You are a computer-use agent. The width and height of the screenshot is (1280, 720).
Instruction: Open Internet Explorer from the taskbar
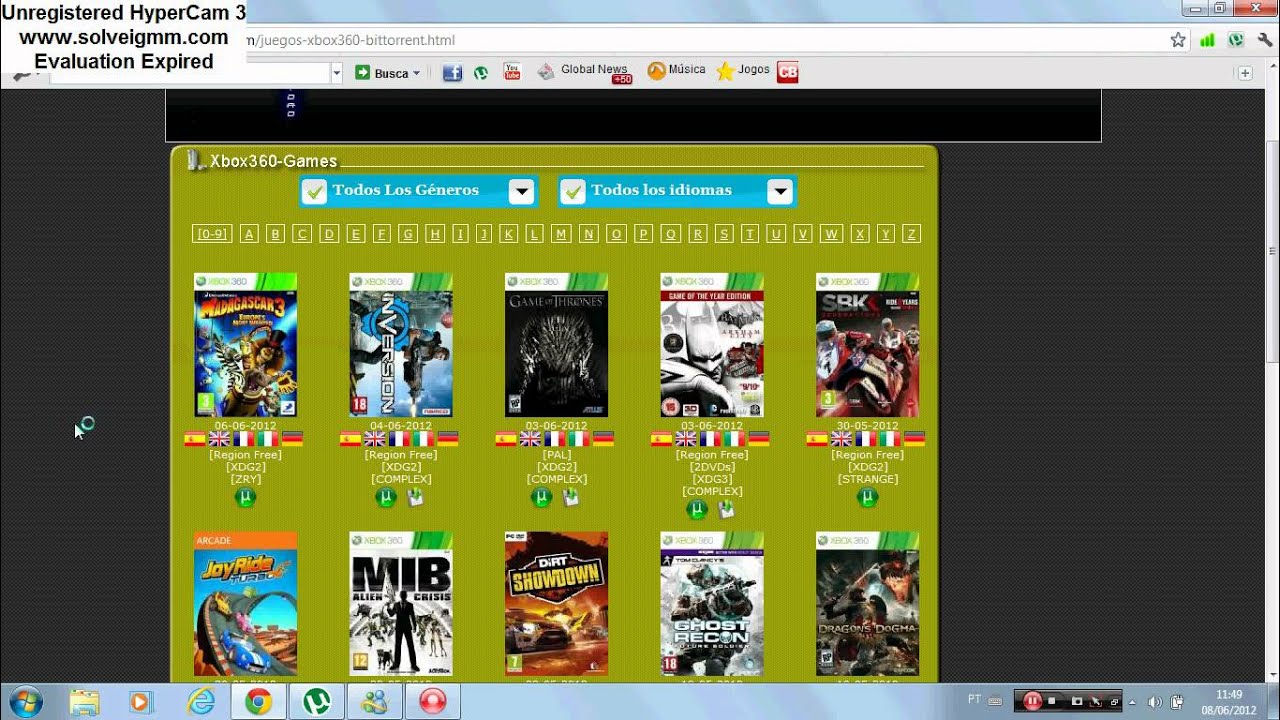point(201,701)
